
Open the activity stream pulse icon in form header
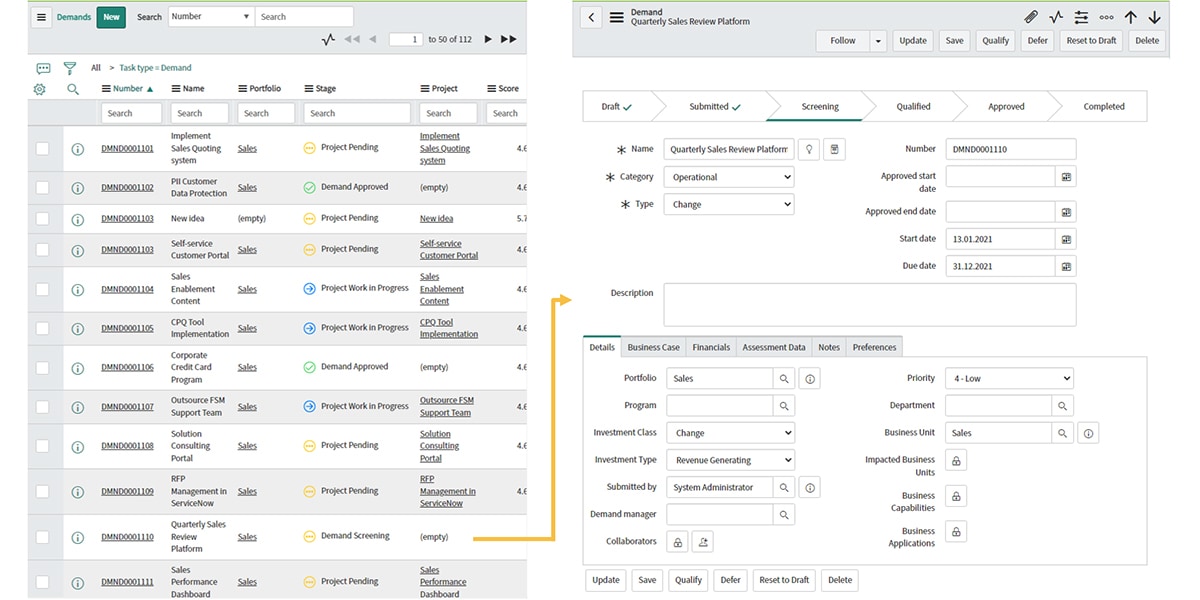(1056, 17)
